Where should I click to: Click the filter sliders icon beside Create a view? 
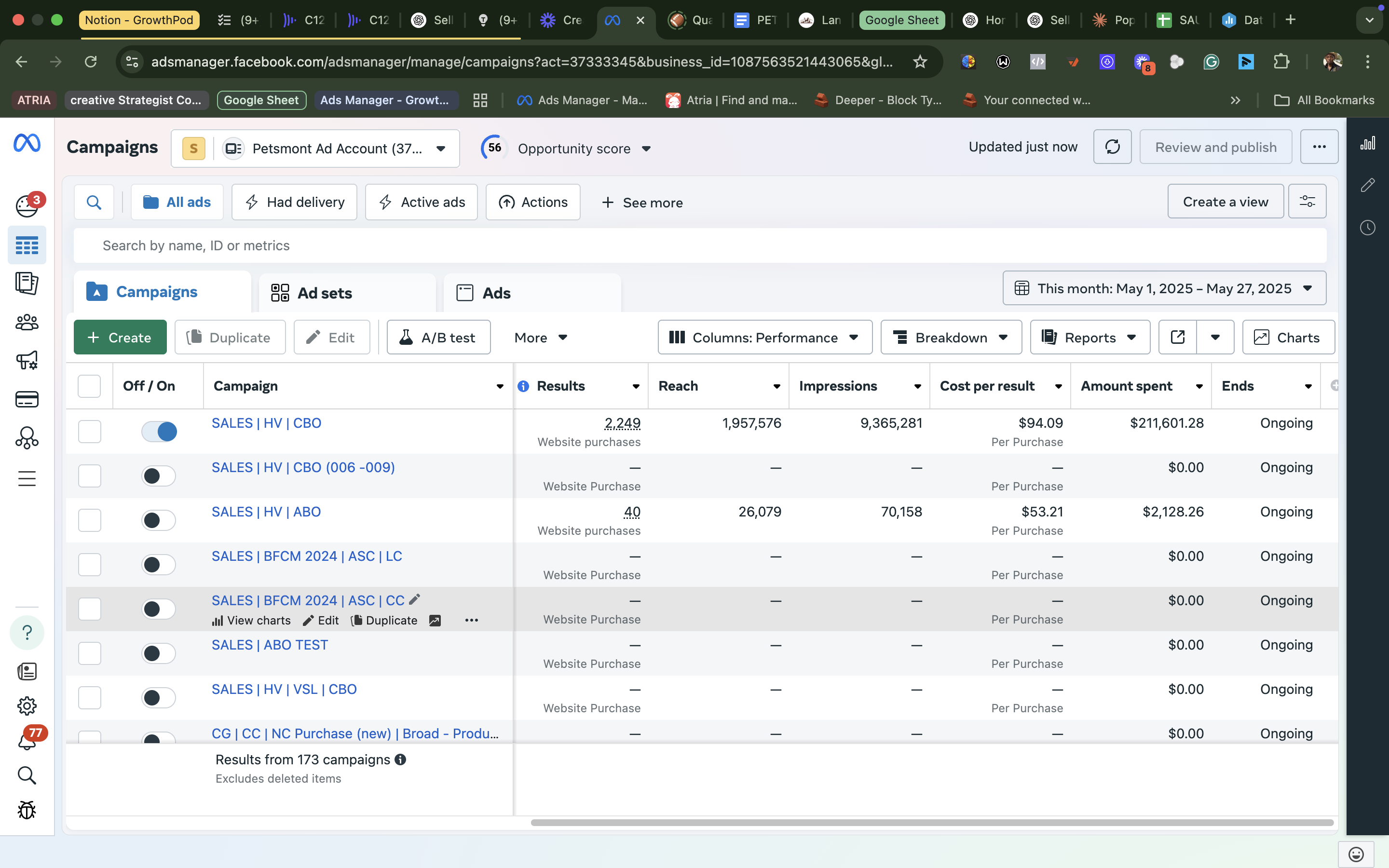click(1307, 202)
